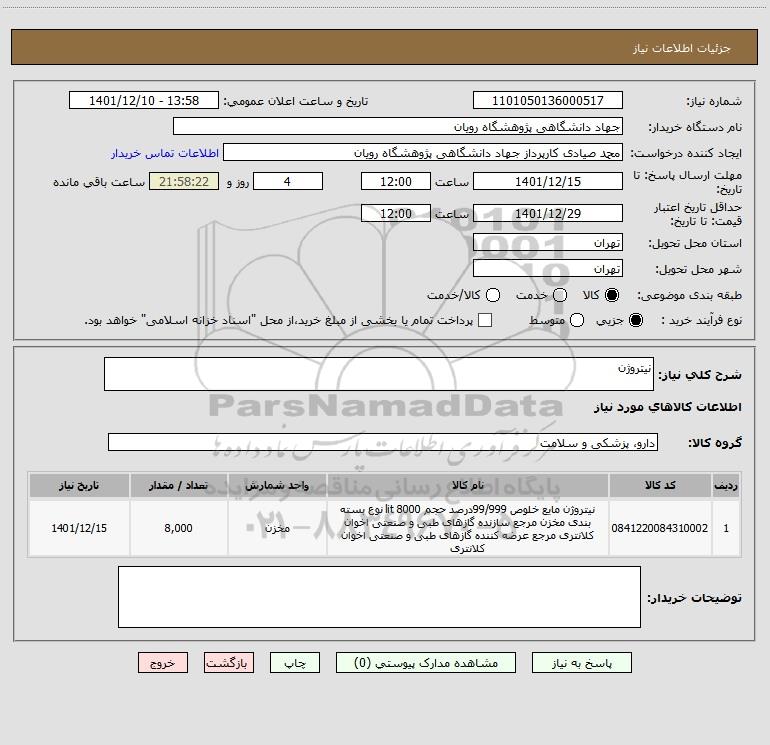This screenshot has height=745, width=770.
Task: Click the تعداد / مقدار column header
Action: (x=178, y=485)
